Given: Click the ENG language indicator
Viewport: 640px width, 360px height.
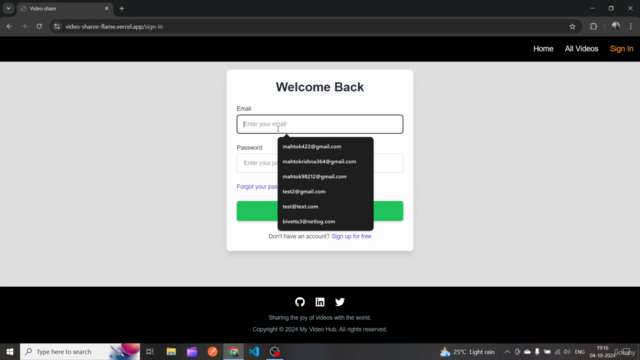Looking at the screenshot, I should click(580, 351).
